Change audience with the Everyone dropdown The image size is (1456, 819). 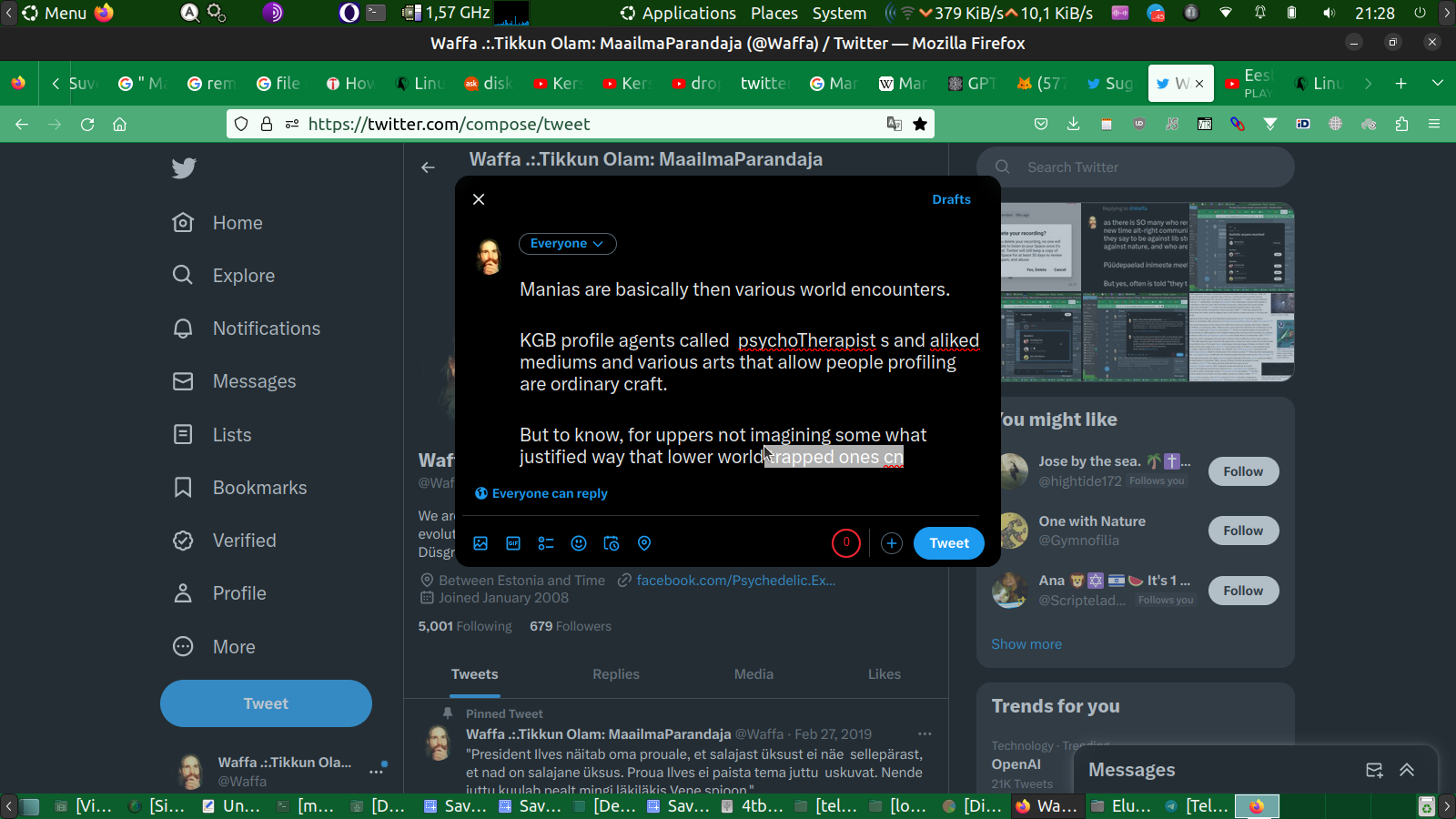(x=567, y=244)
